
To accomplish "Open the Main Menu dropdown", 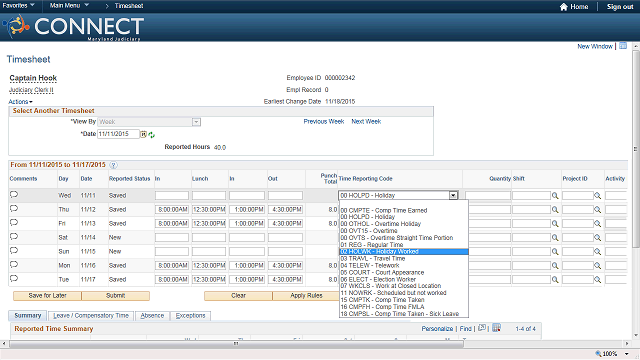I will pyautogui.click(x=69, y=5).
